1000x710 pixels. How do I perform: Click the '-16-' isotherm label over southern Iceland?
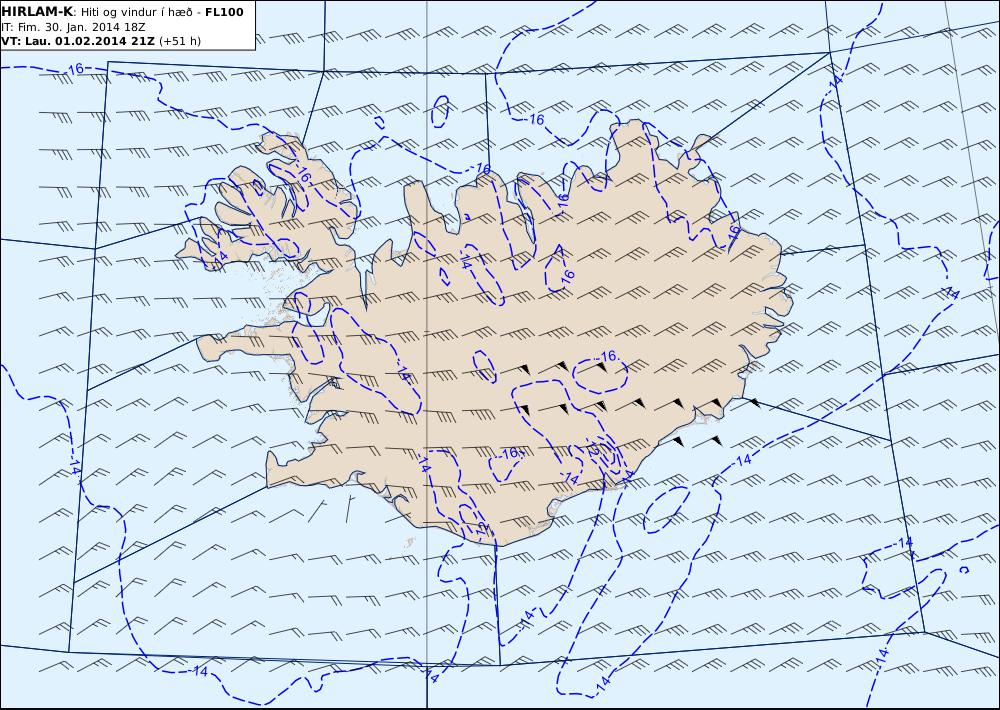pos(510,454)
